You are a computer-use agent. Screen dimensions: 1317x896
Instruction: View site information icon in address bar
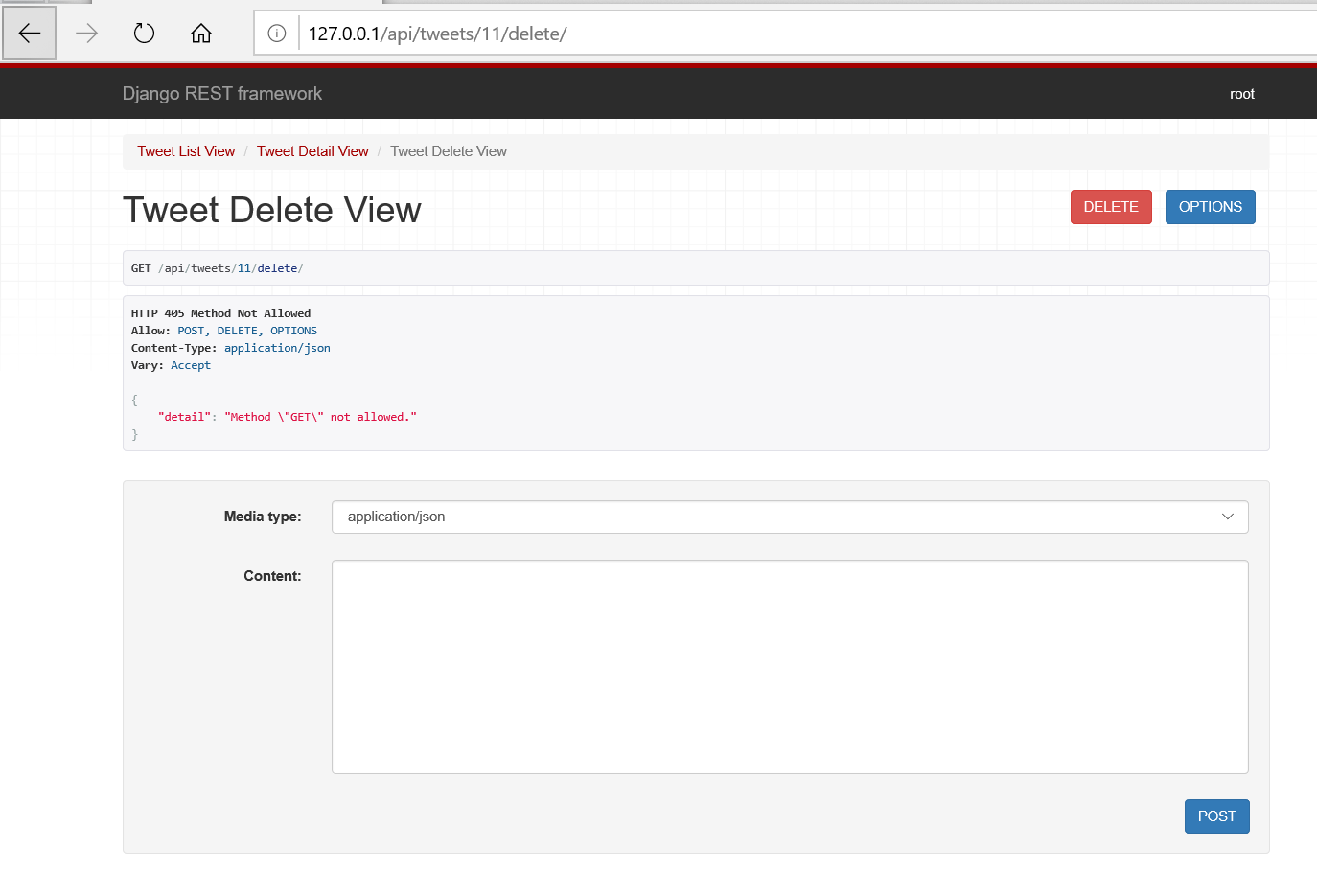(277, 34)
